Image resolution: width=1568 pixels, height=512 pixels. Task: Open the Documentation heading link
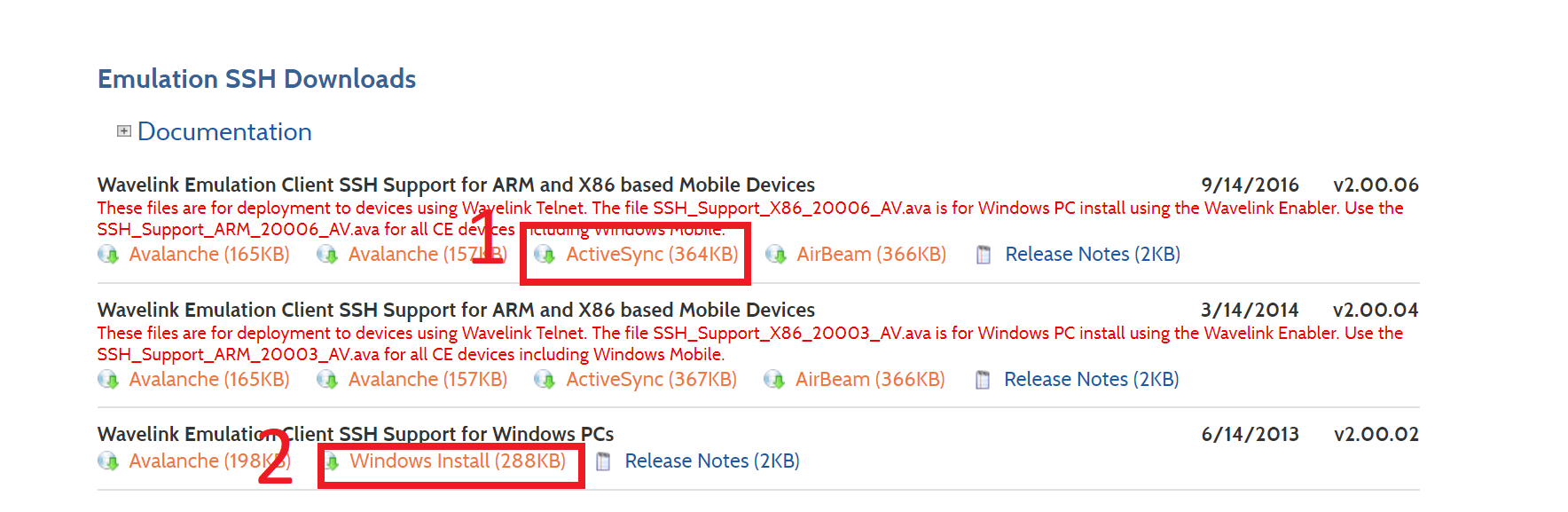pos(224,132)
